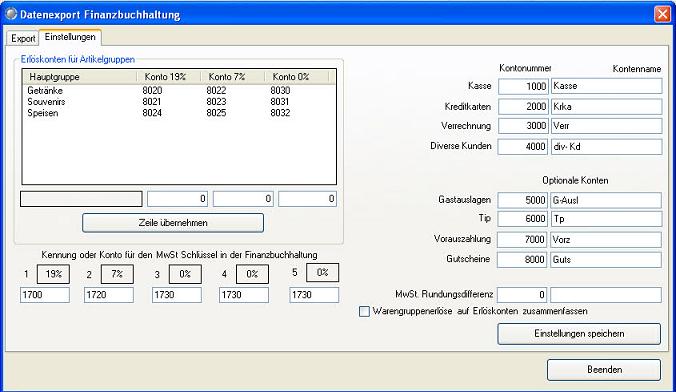
Task: Edit the 1730 field under MwSt key 5
Action: [314, 295]
